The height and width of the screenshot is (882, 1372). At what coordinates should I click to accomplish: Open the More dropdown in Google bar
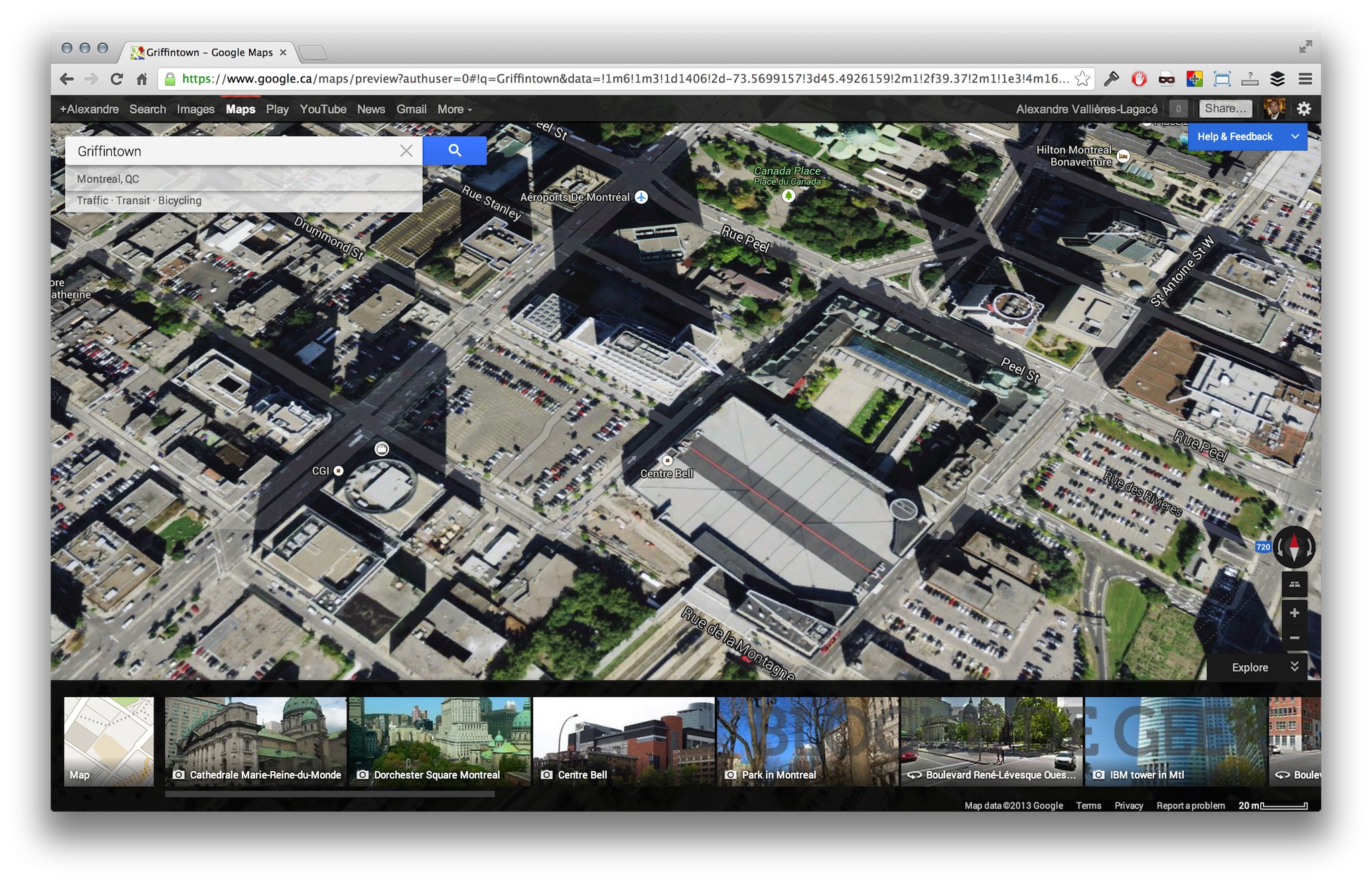pyautogui.click(x=455, y=109)
